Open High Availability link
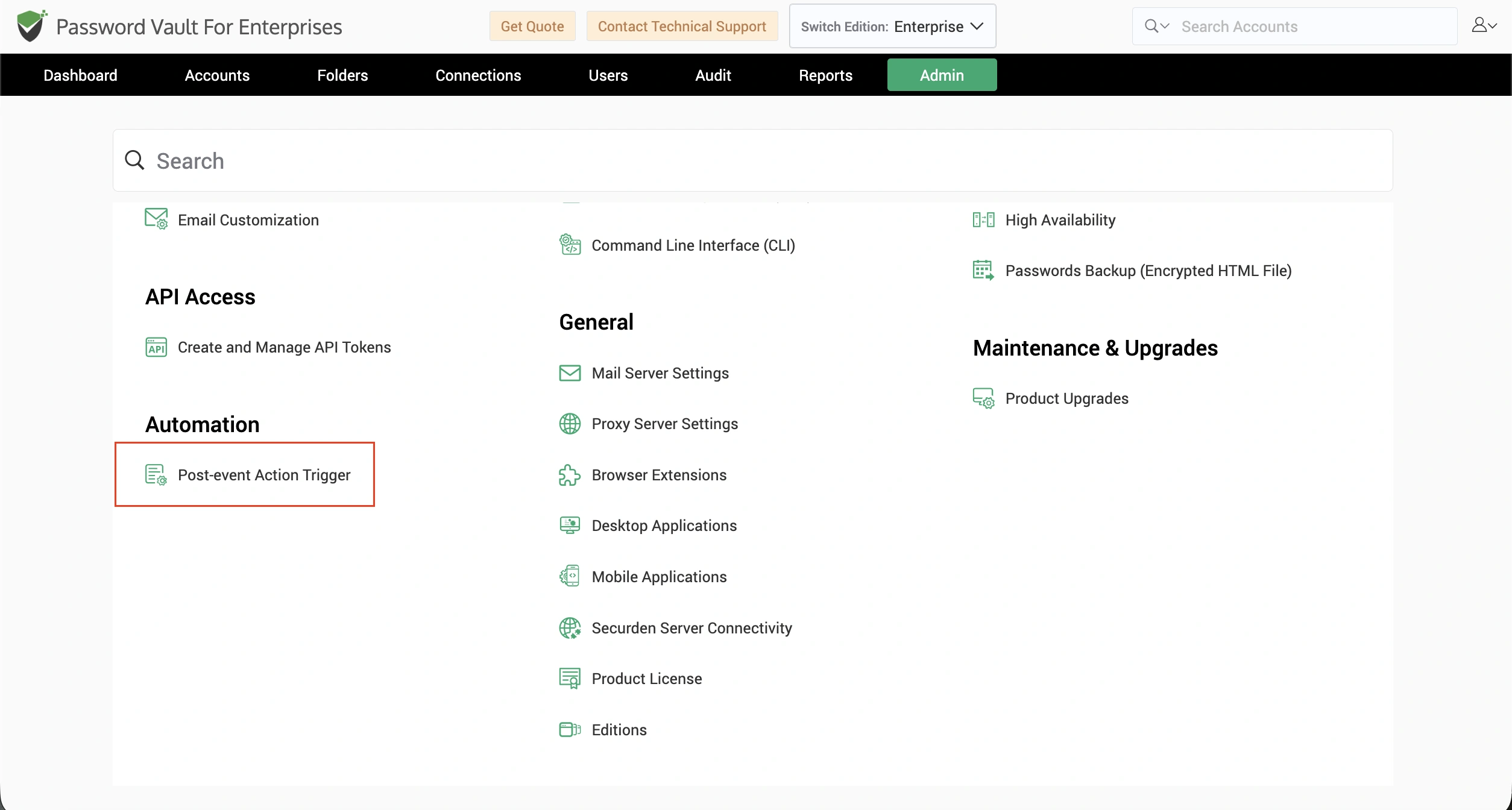The image size is (1512, 810). [1060, 220]
